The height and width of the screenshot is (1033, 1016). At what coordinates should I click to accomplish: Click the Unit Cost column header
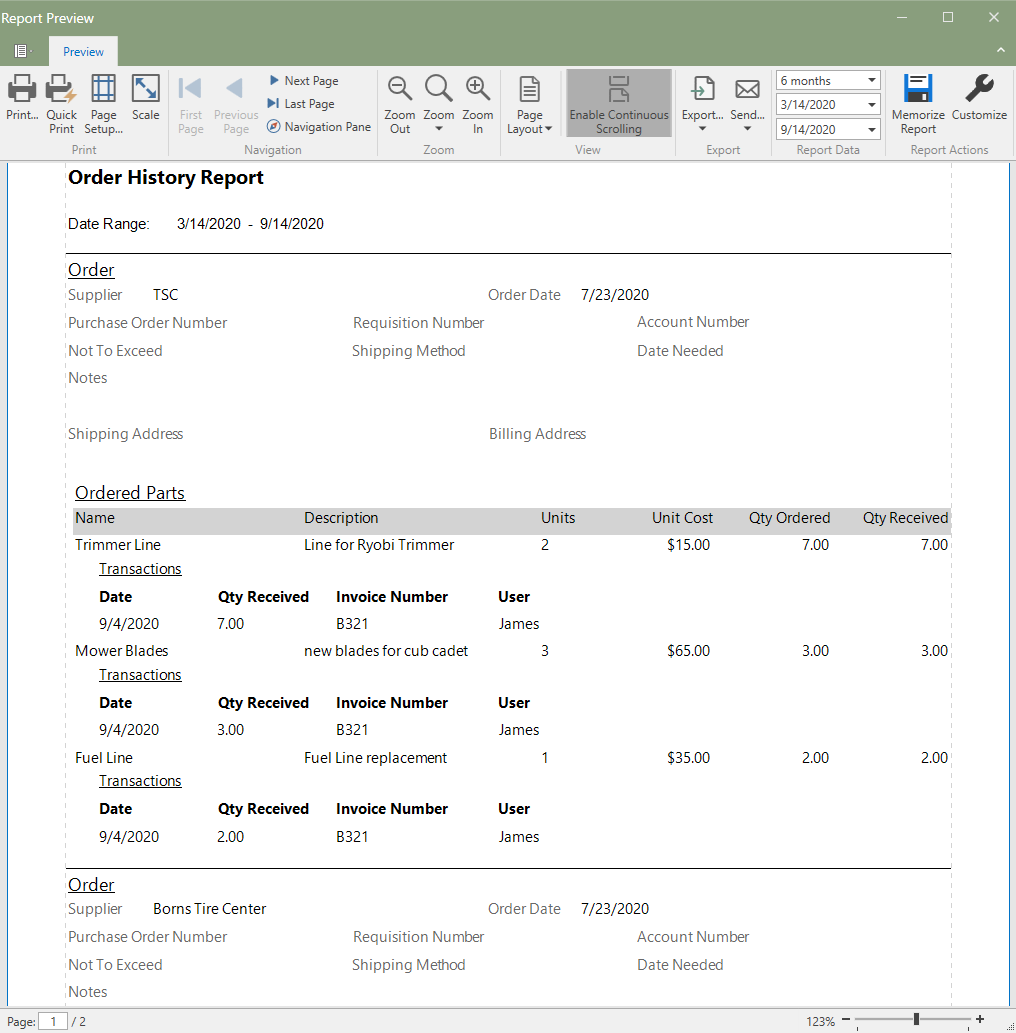(683, 518)
